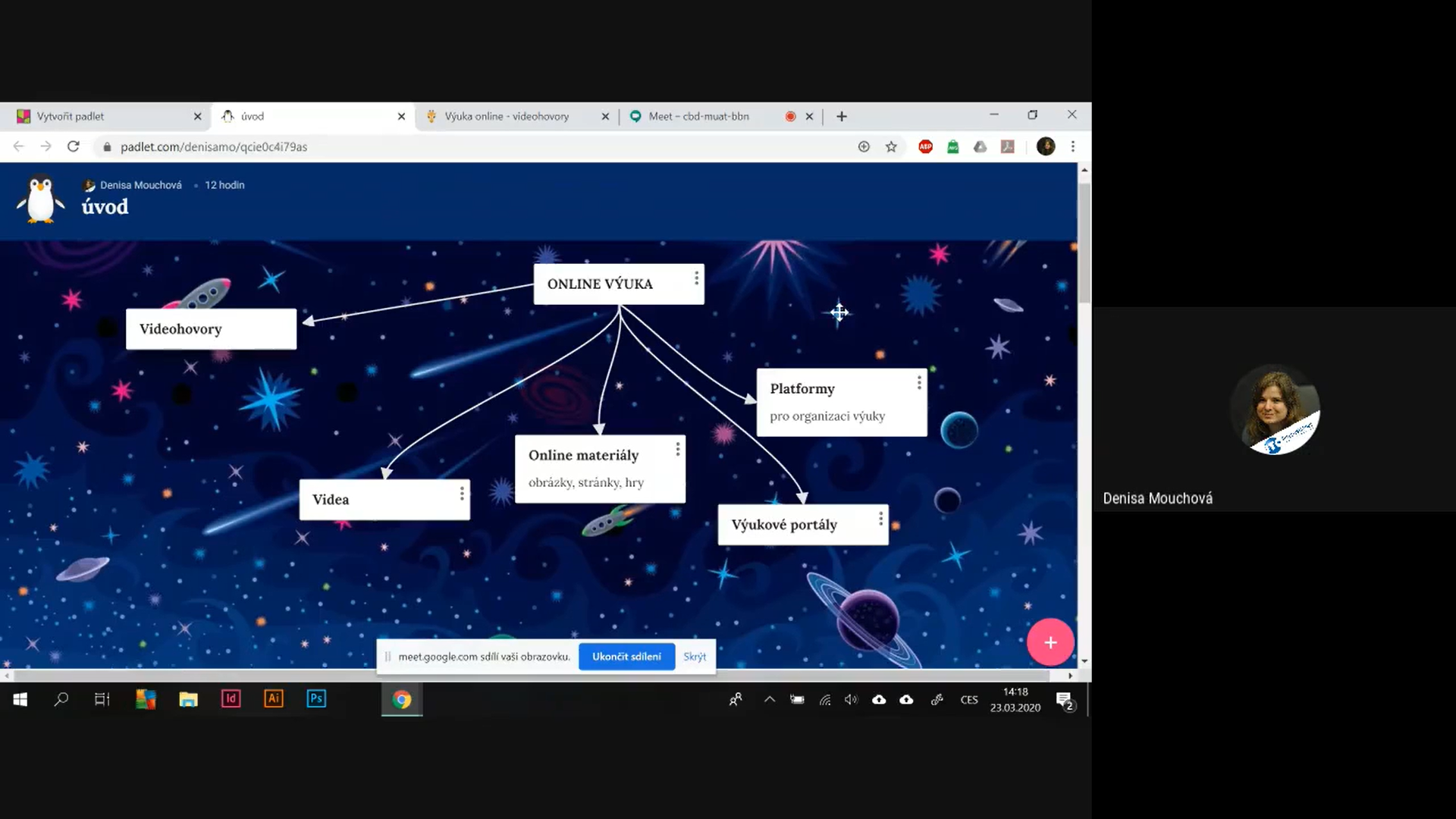The image size is (1456, 819).
Task: Hide the sharing bar with Skrýt
Action: [695, 657]
